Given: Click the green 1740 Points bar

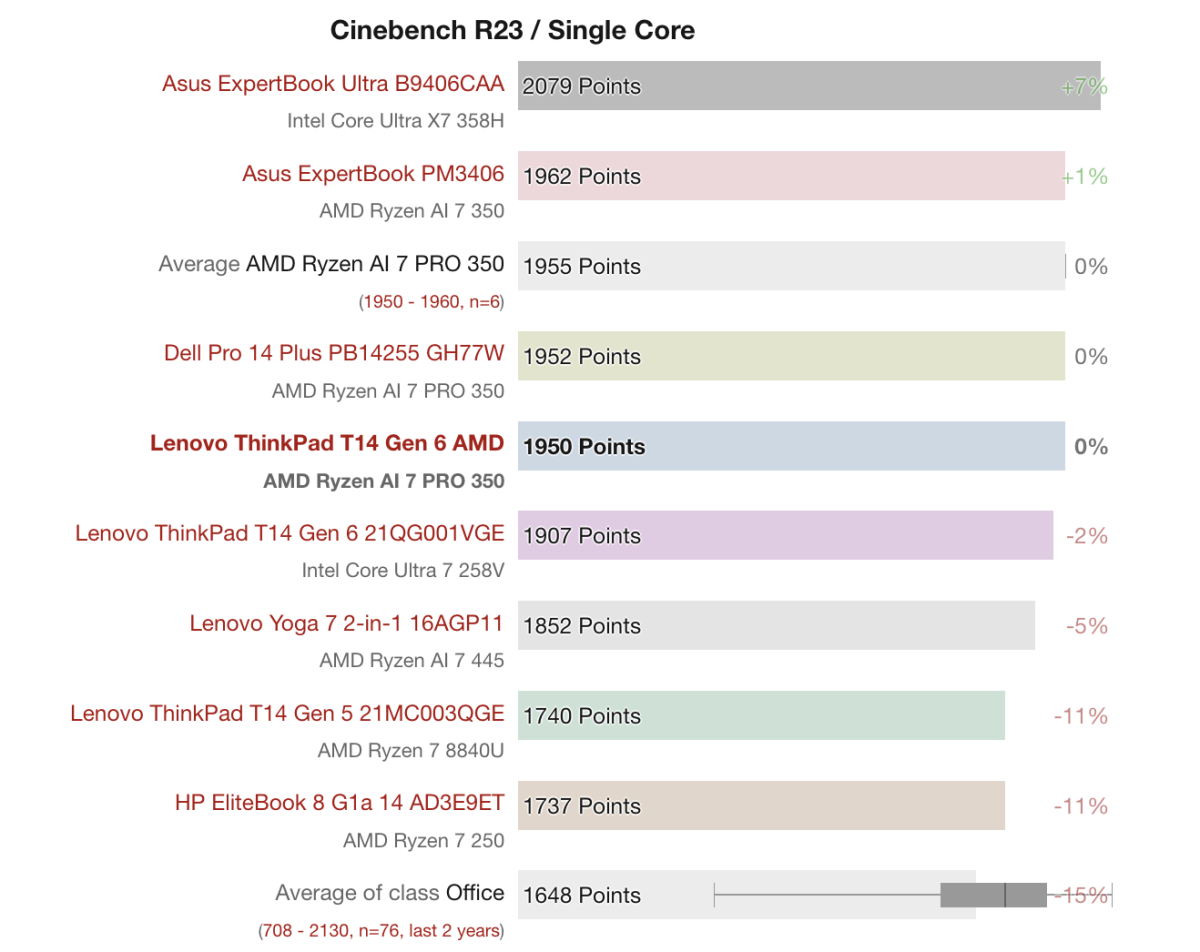Looking at the screenshot, I should pyautogui.click(x=760, y=716).
